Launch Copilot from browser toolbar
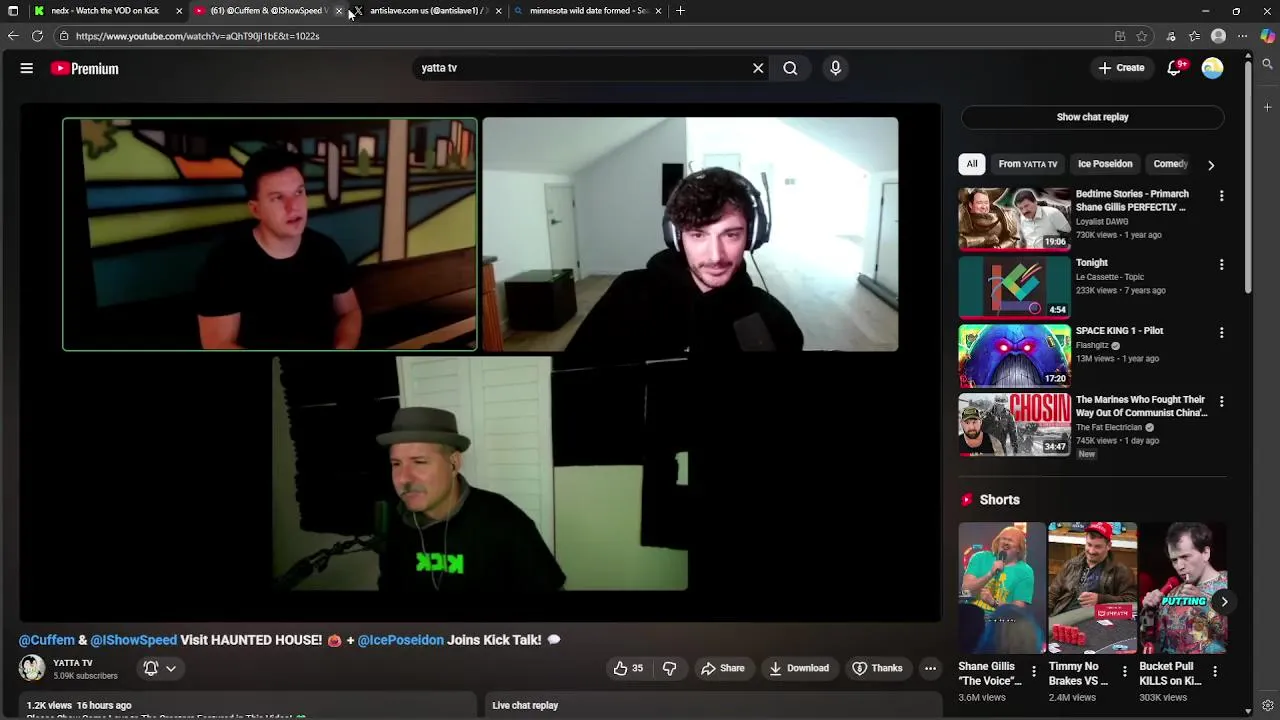The image size is (1280, 720). click(x=1267, y=36)
